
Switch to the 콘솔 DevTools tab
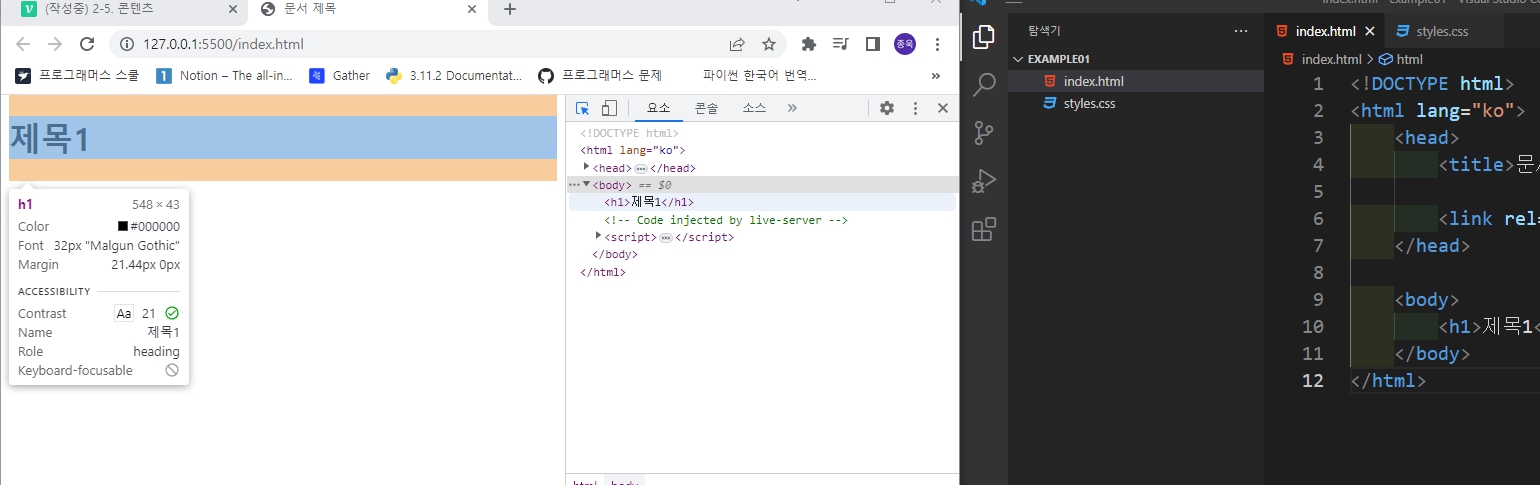point(707,108)
